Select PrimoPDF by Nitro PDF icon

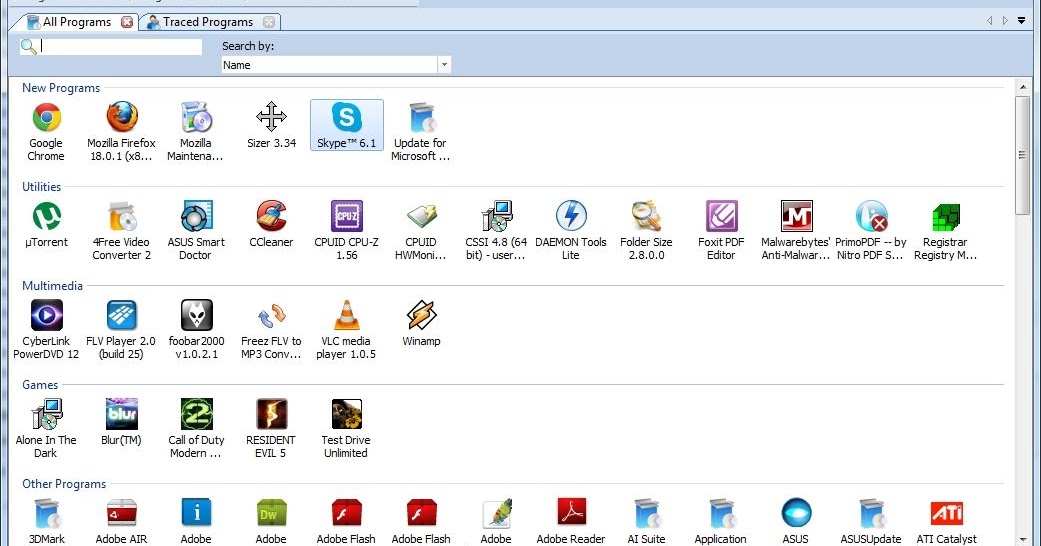click(x=872, y=217)
